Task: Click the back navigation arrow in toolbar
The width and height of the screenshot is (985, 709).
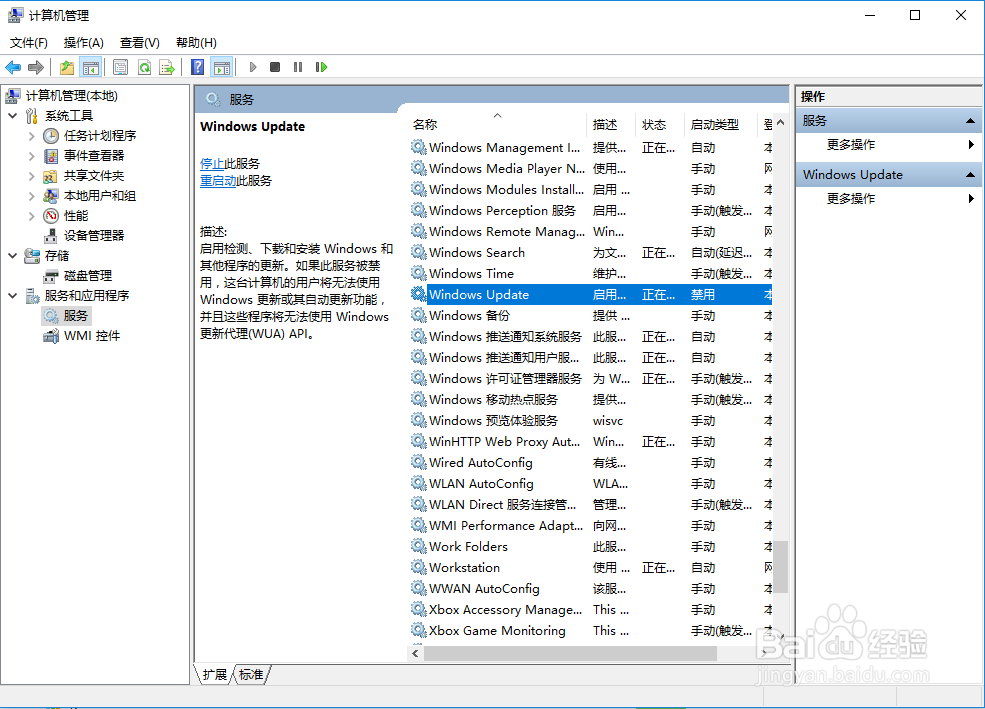Action: pos(13,67)
